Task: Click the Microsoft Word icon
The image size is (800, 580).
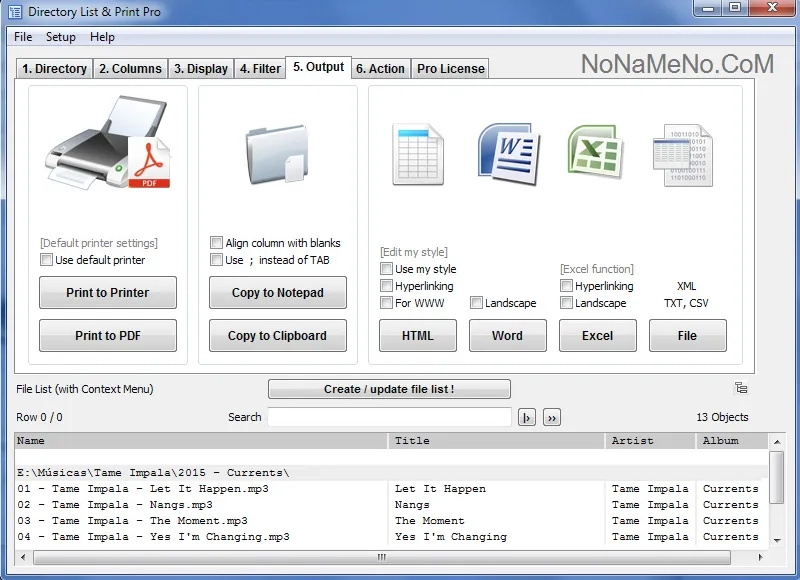Action: tap(508, 153)
